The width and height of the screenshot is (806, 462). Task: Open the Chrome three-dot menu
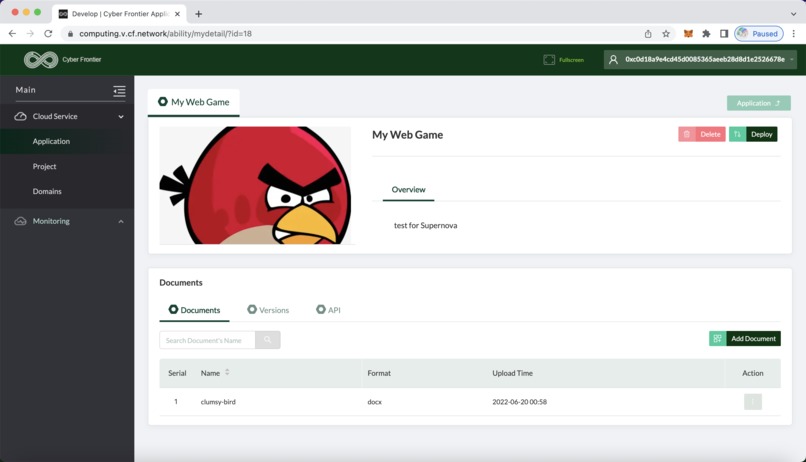[x=794, y=33]
